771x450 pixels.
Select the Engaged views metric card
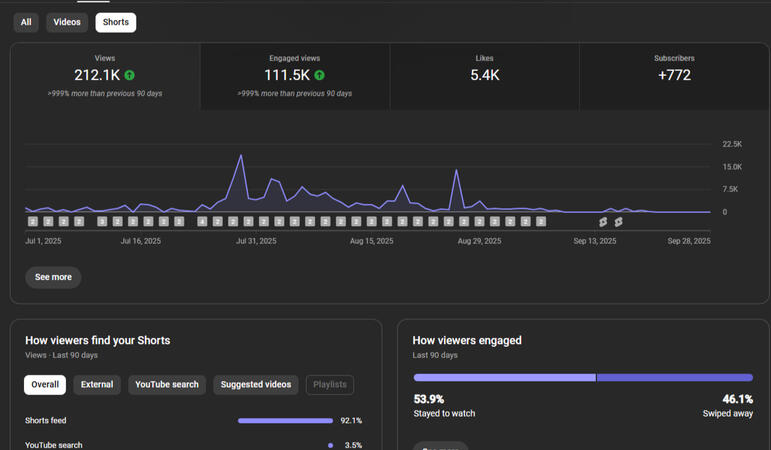[x=294, y=76]
